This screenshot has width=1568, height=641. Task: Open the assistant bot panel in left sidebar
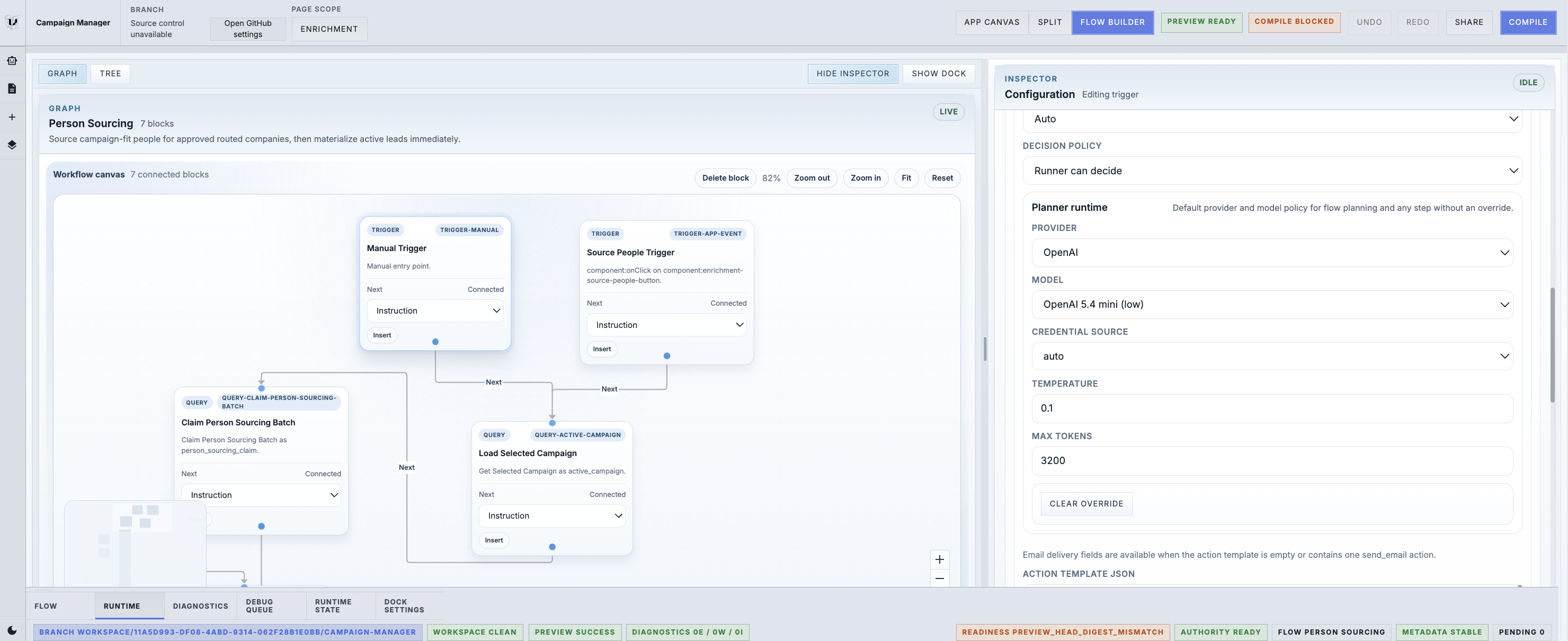12,60
